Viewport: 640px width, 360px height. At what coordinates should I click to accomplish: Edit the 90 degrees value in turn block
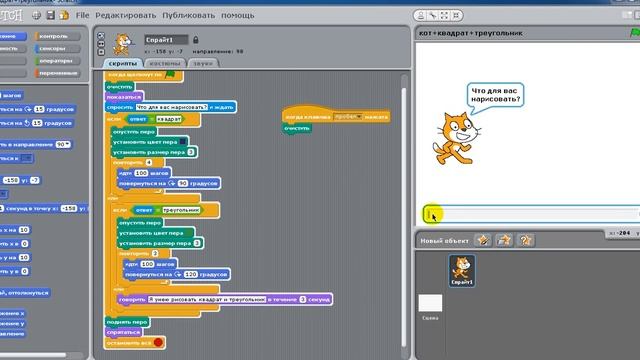pyautogui.click(x=183, y=183)
